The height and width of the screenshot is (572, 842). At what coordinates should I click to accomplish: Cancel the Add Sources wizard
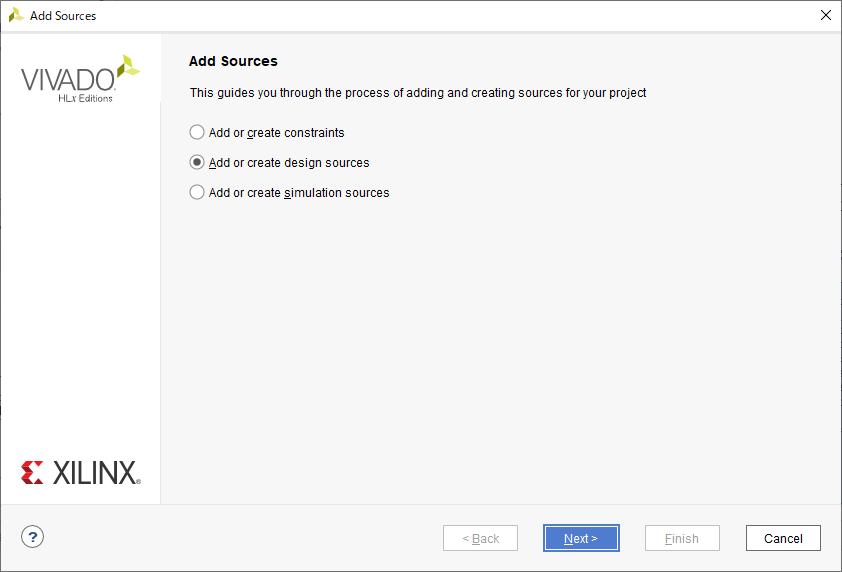pyautogui.click(x=783, y=538)
